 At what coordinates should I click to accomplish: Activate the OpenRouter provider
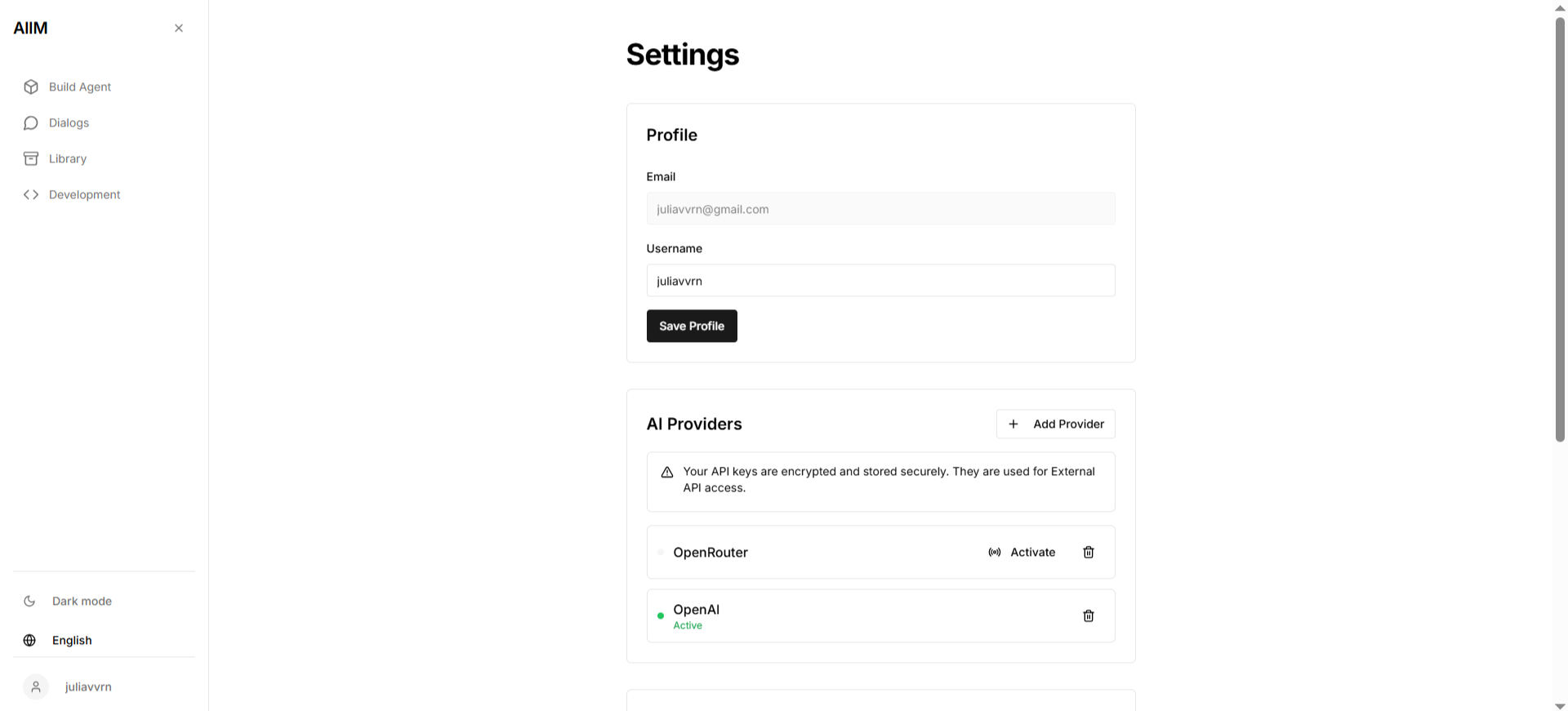[x=1022, y=553]
